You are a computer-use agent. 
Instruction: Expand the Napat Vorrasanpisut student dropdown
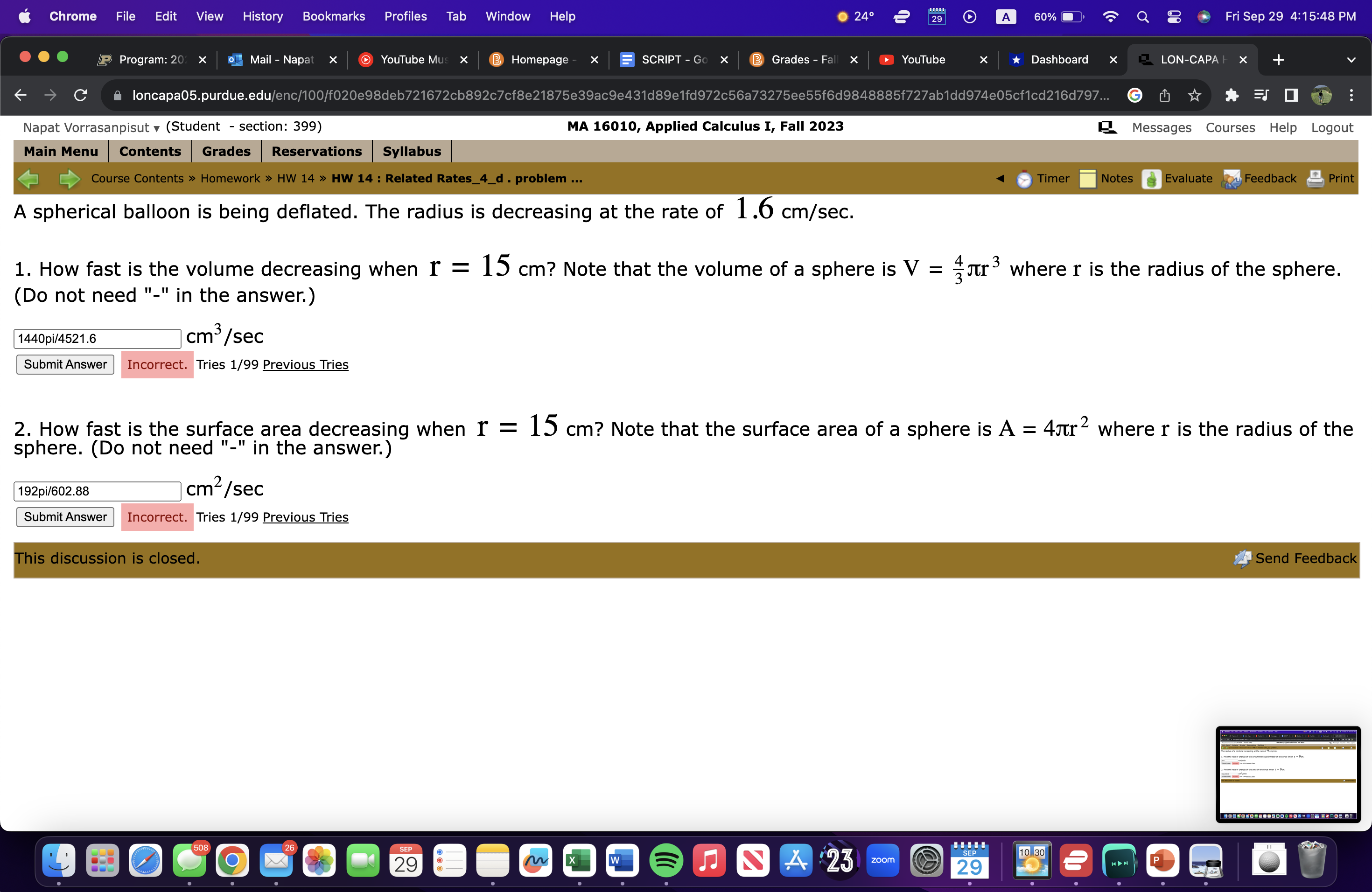click(x=156, y=128)
